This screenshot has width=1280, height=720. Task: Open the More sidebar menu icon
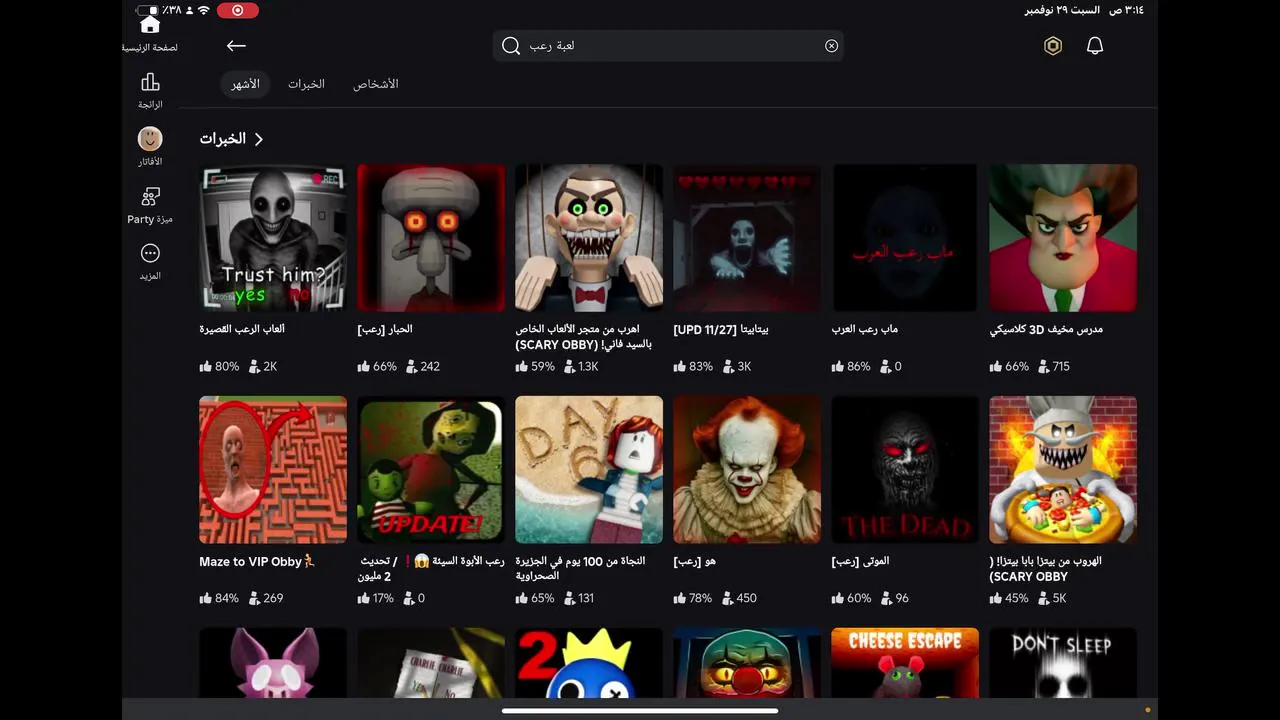(x=150, y=253)
